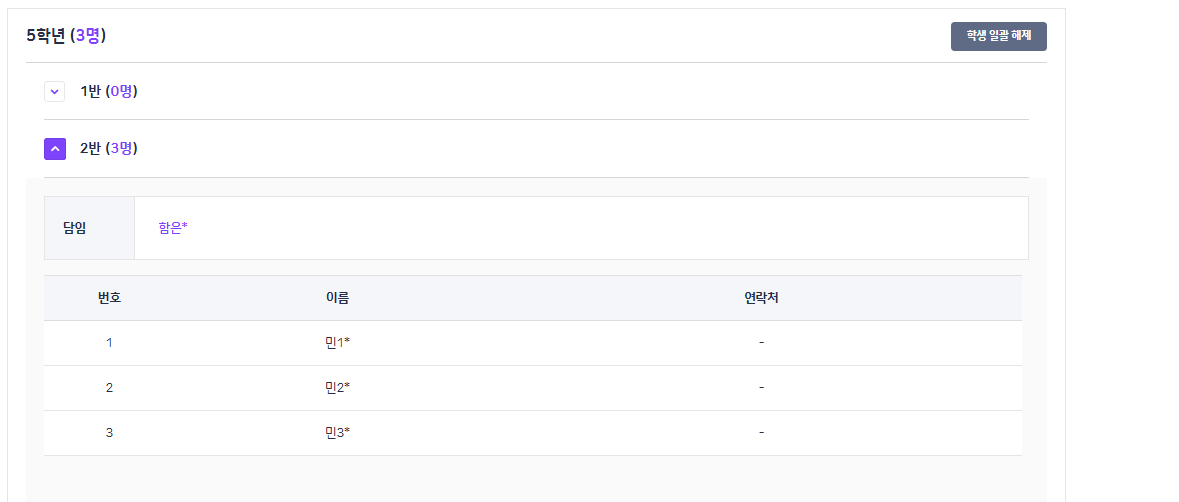
Task: Expand the 1반 class section chevron
Action: click(x=54, y=92)
